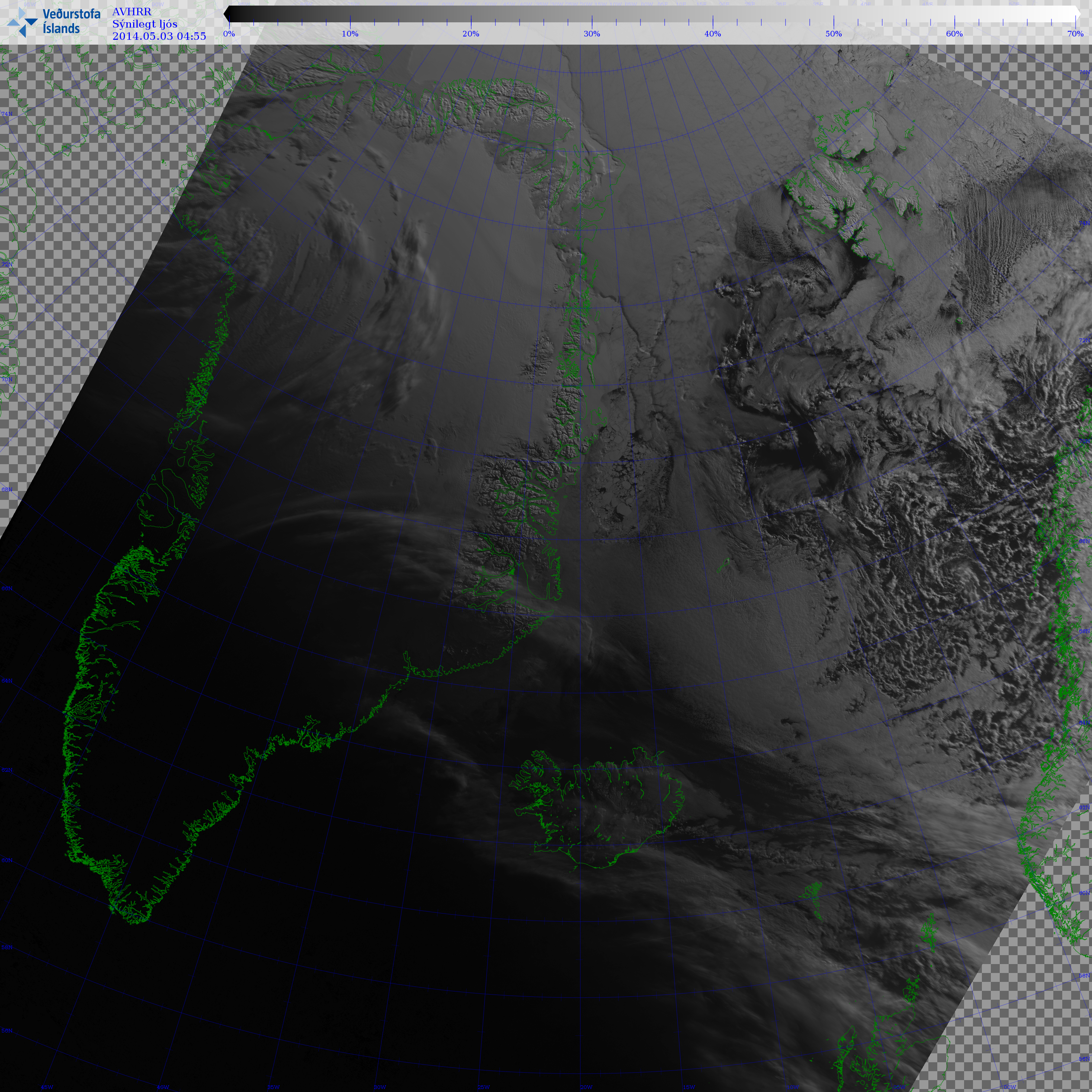Click the Sýnilegt ljós label
The height and width of the screenshot is (1092, 1092).
[x=145, y=24]
